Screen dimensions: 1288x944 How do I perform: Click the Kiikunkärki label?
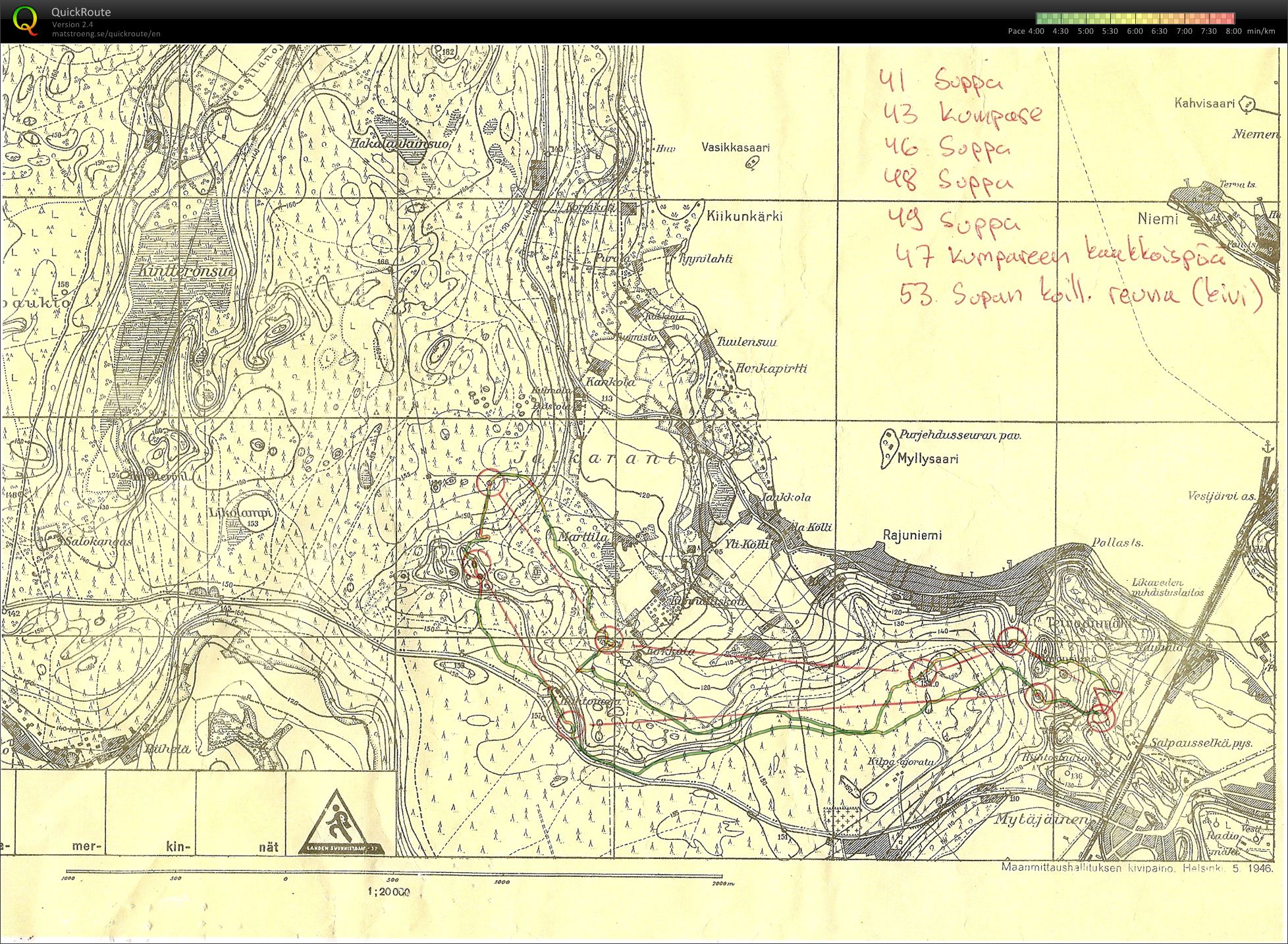[x=744, y=215]
